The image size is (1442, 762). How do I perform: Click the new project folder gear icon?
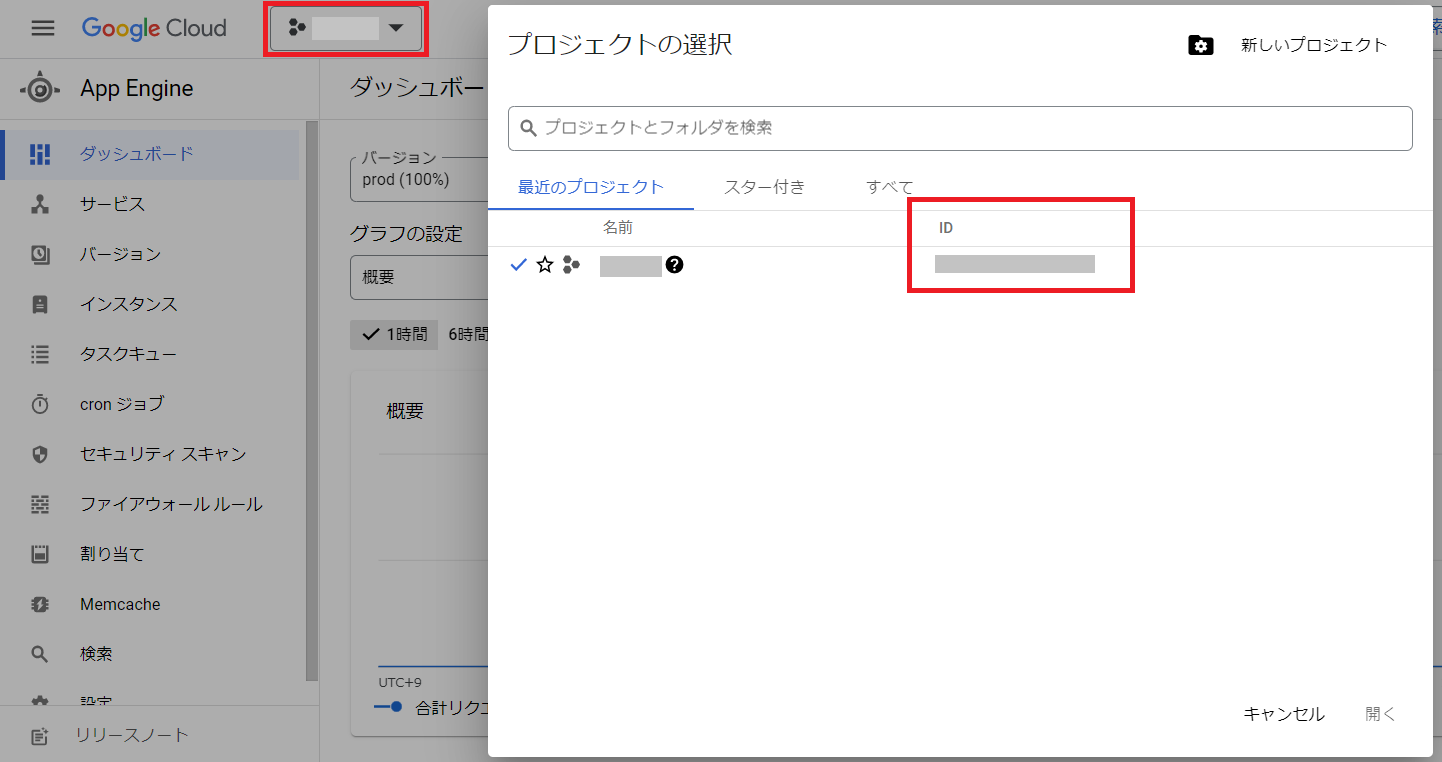click(1201, 45)
